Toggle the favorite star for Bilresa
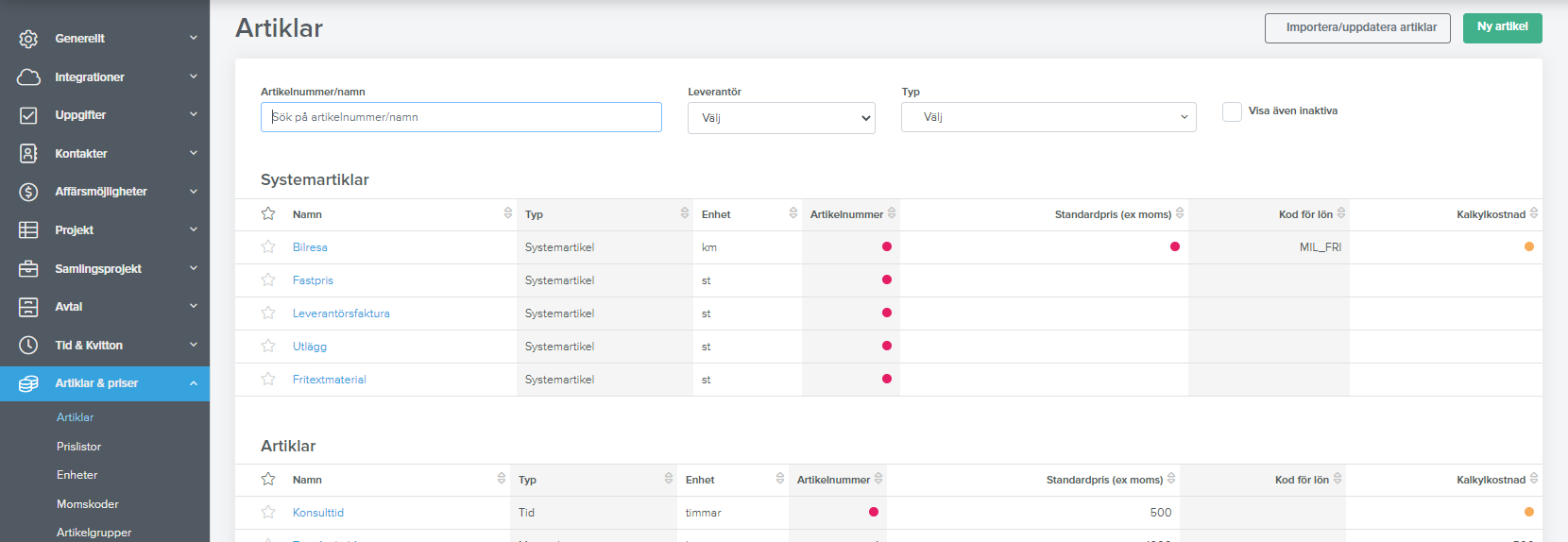The image size is (1568, 542). 268,246
